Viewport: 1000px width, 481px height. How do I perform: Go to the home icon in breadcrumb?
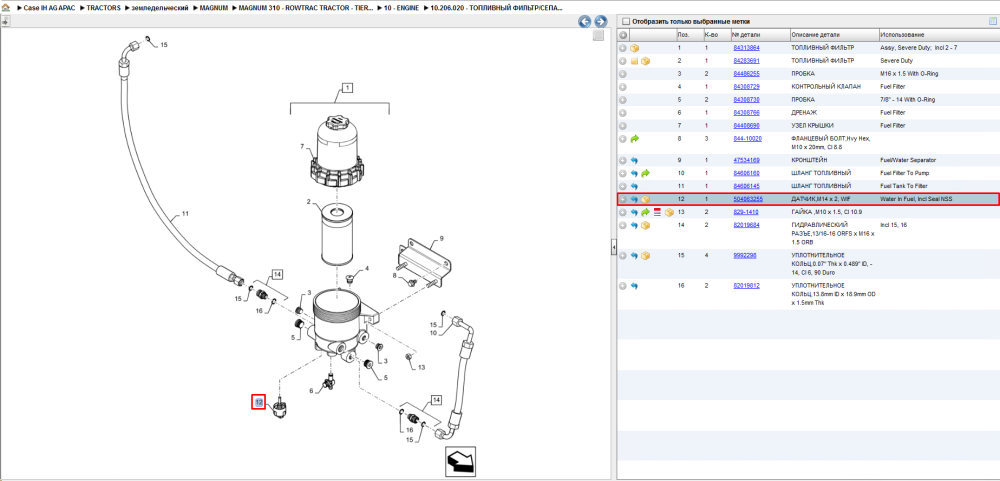6,8
